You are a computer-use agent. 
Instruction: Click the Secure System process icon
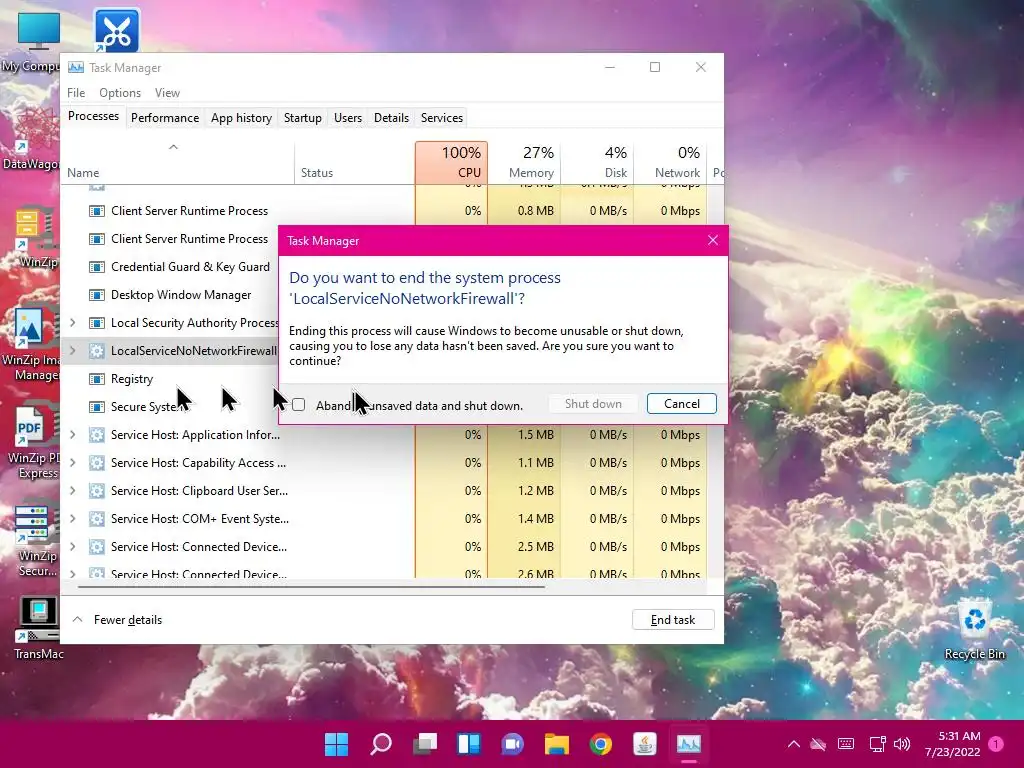coord(97,407)
